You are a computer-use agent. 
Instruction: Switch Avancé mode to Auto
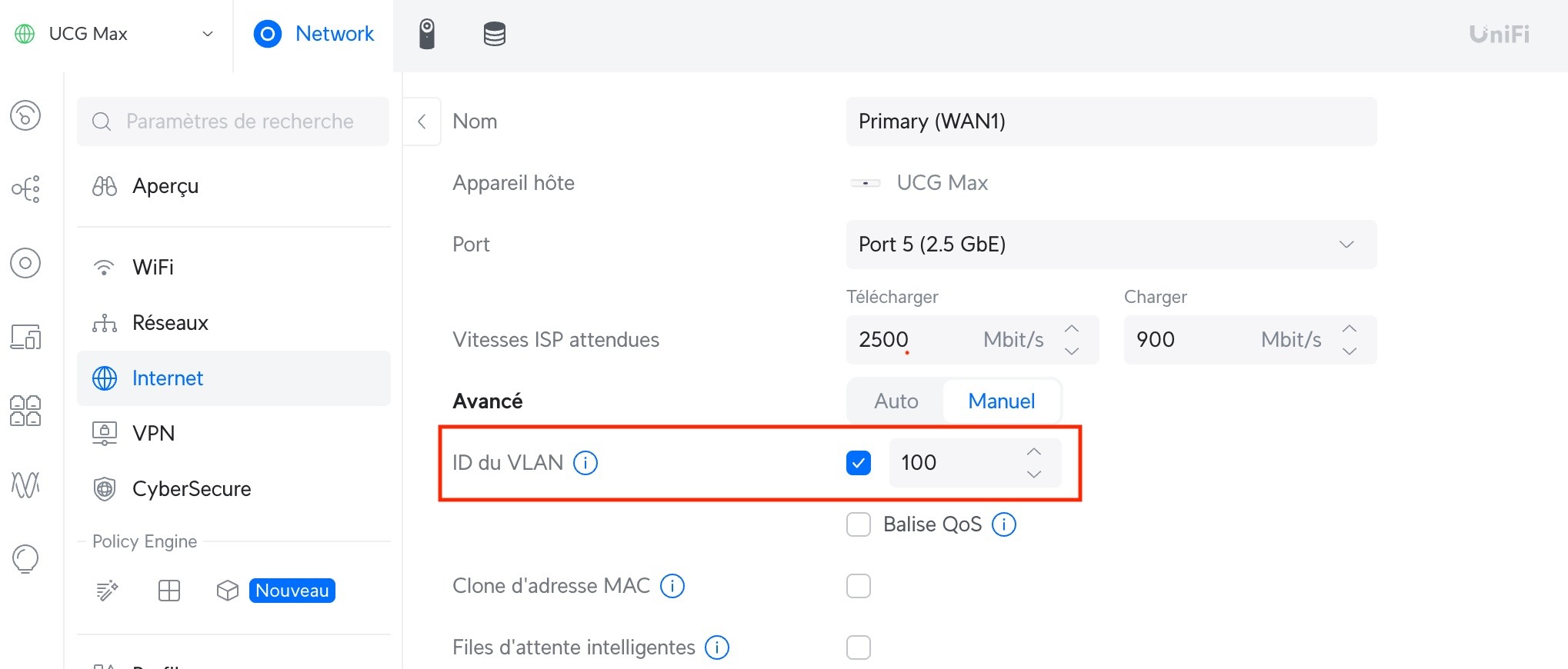[896, 401]
